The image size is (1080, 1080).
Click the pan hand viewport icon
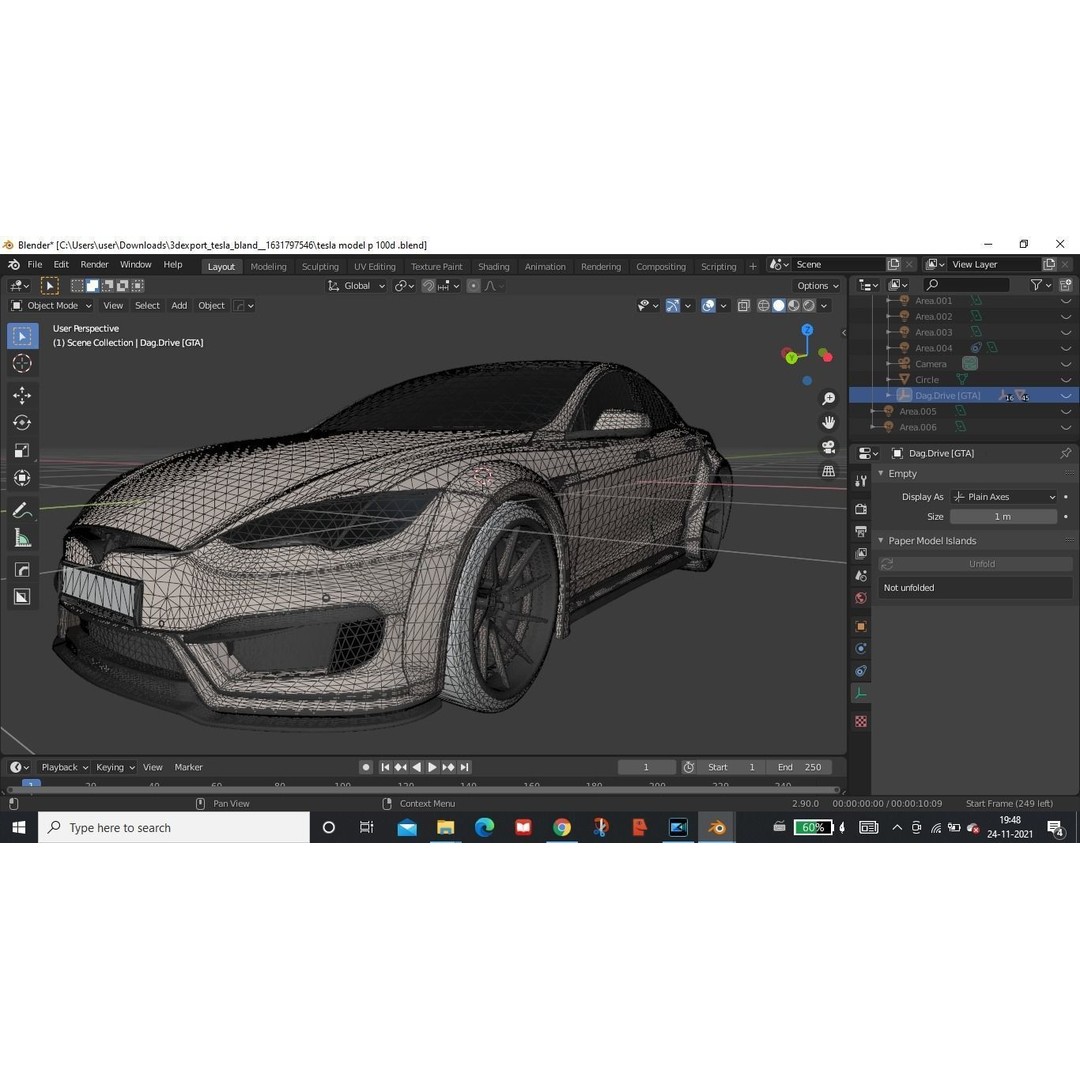pos(829,422)
